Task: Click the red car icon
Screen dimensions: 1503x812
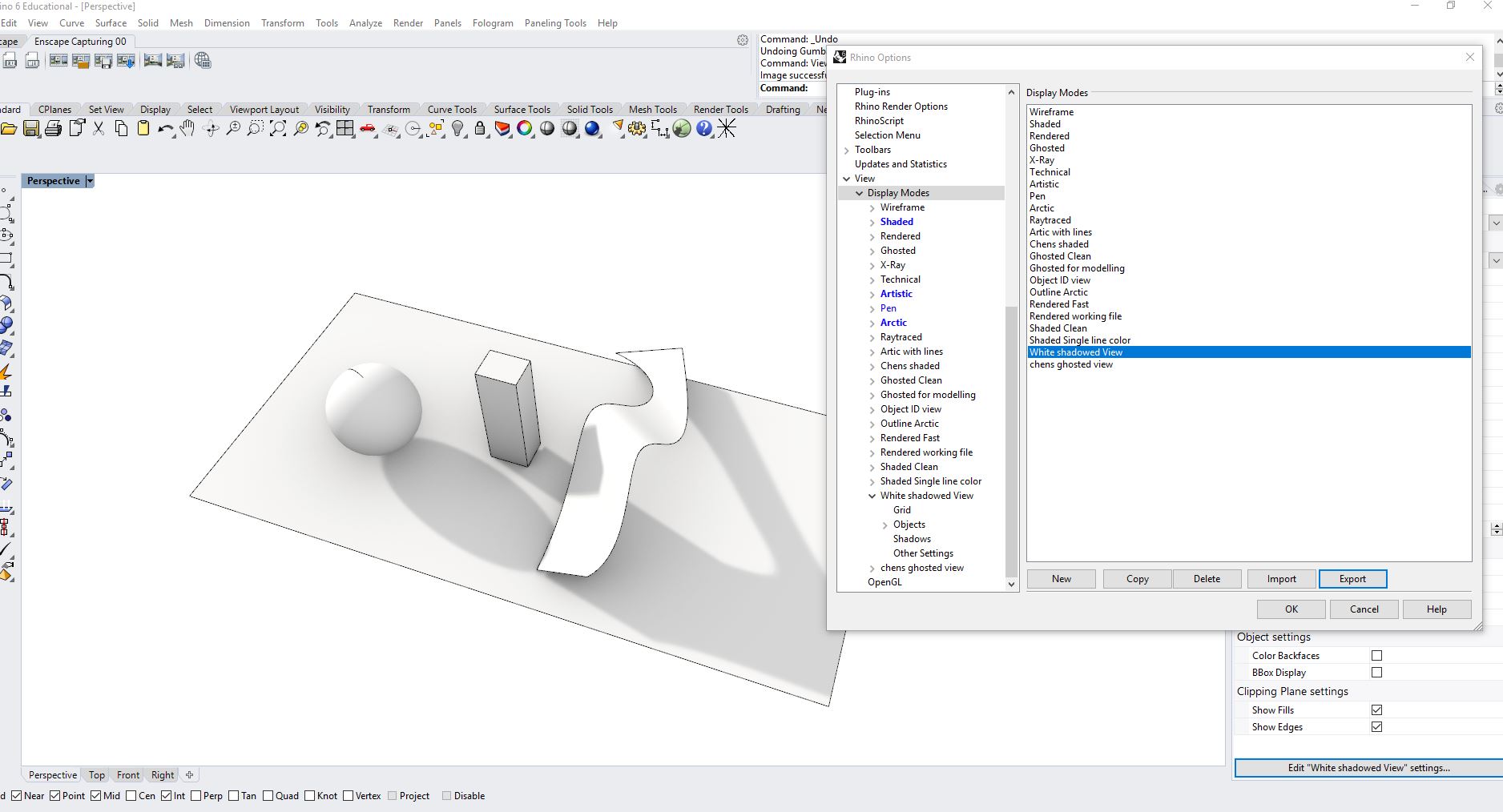Action: pos(368,129)
